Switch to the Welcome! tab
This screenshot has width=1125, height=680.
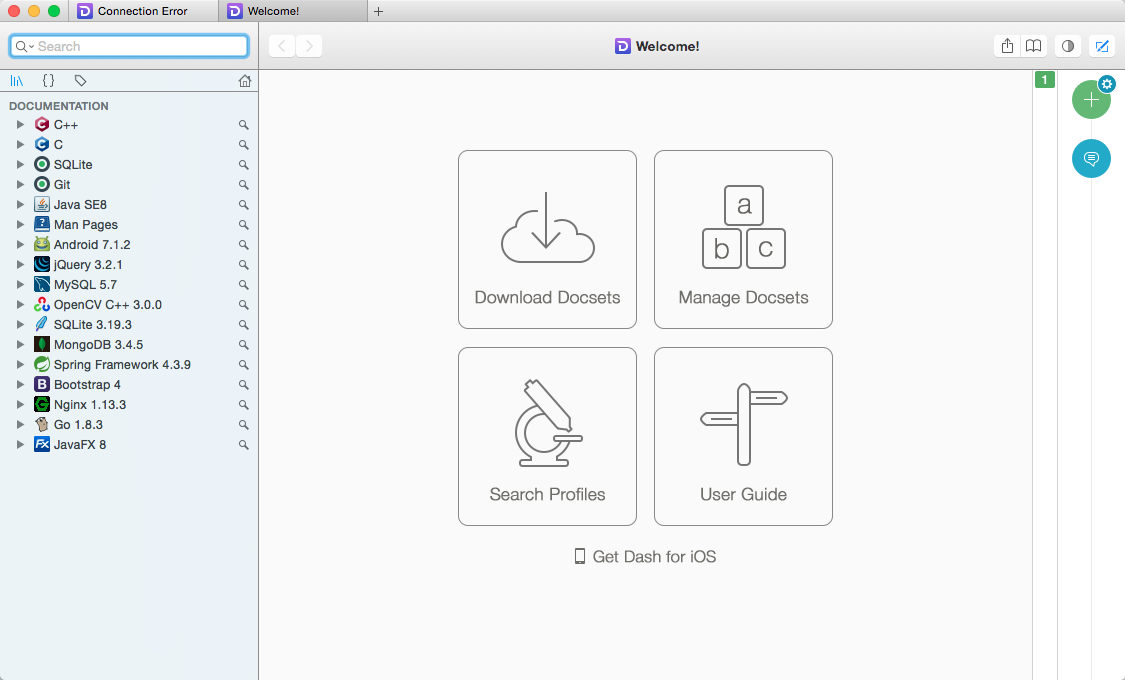(293, 11)
